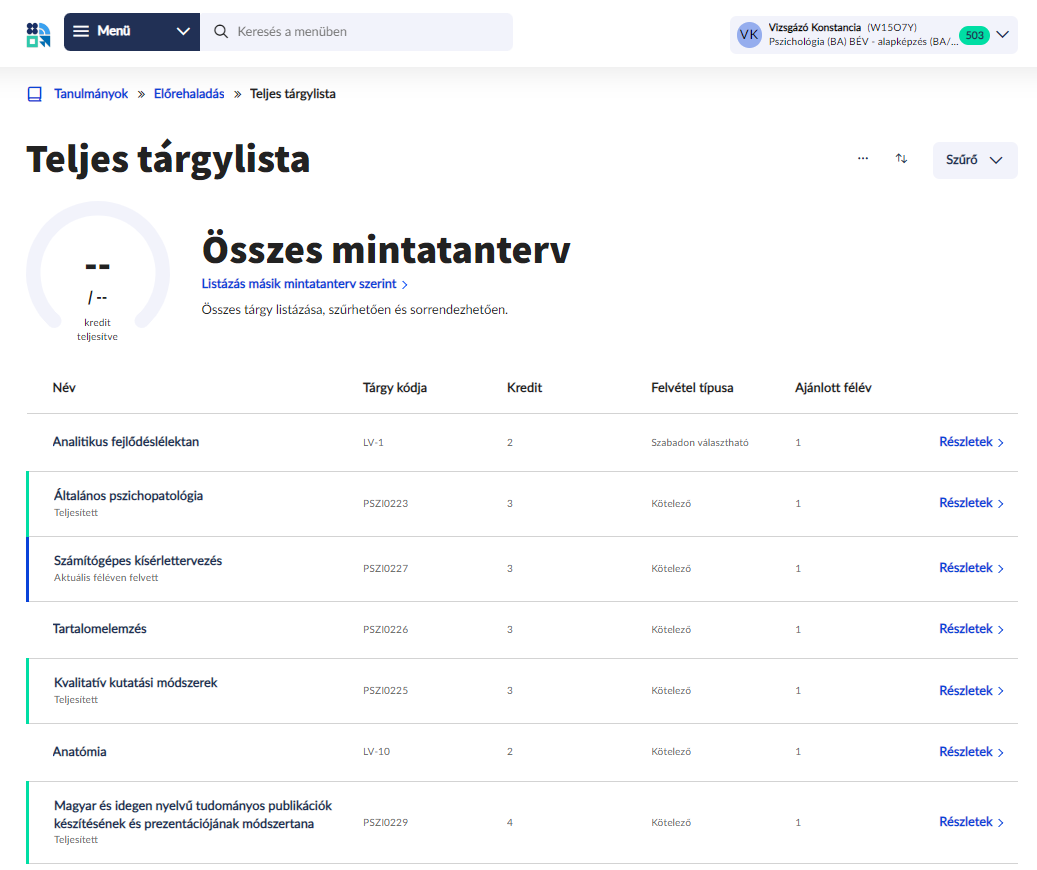Focus the Keresés a menüben field
This screenshot has height=870, width=1037.
pos(356,32)
